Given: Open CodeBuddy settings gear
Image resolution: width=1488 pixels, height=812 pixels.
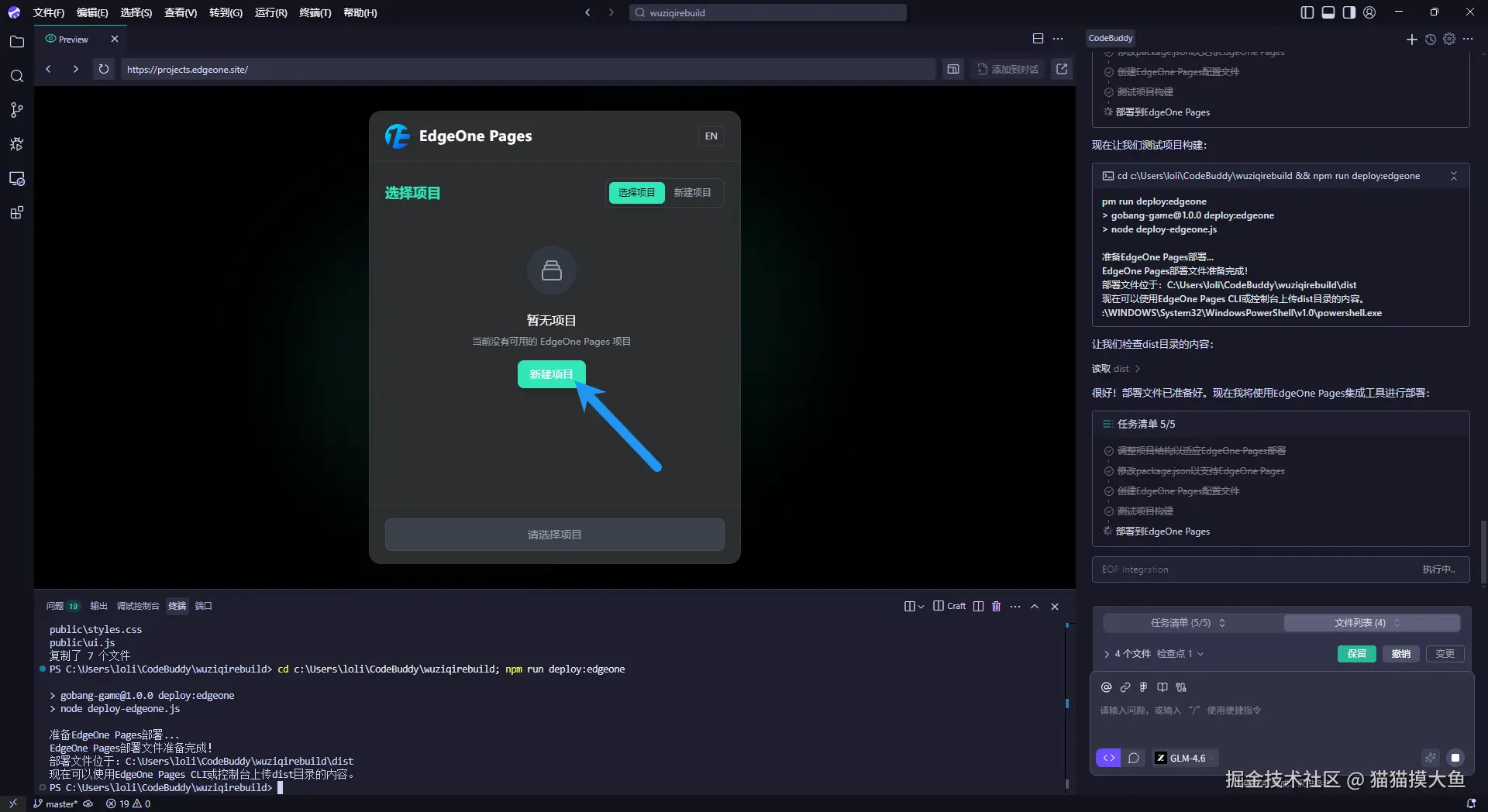Looking at the screenshot, I should pyautogui.click(x=1449, y=39).
